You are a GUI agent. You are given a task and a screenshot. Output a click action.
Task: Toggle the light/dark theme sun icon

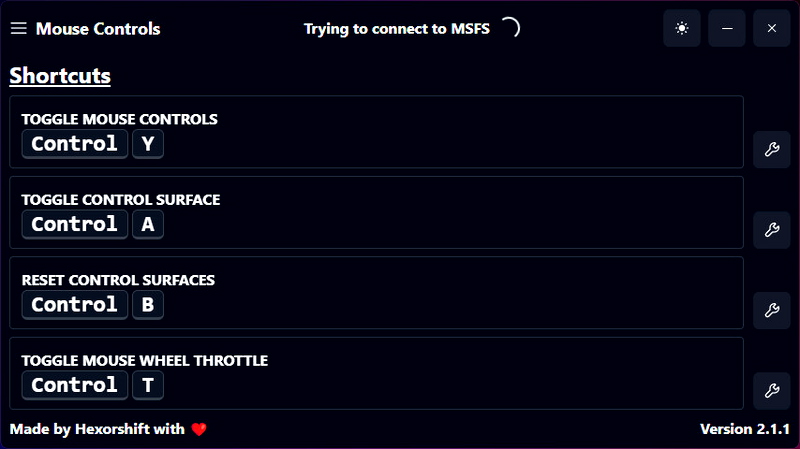682,29
